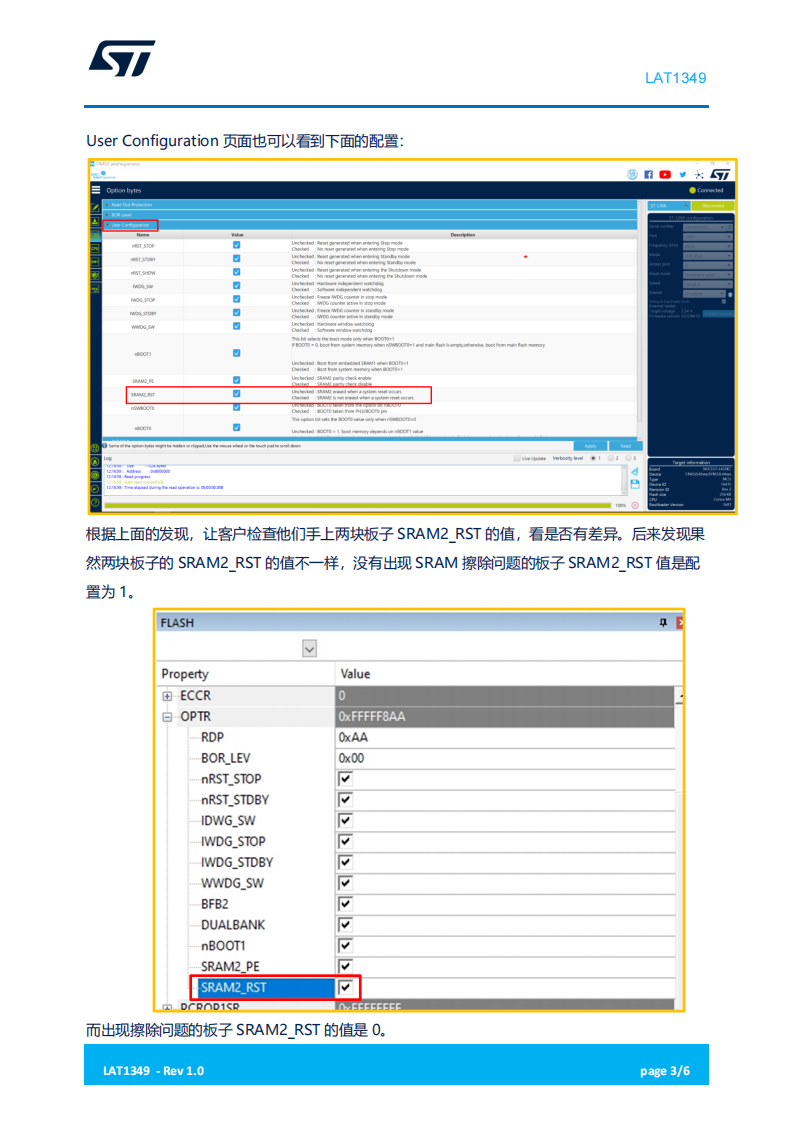The height and width of the screenshot is (1122, 793).
Task: Click the page 3/6 footer text
Action: pos(665,1071)
